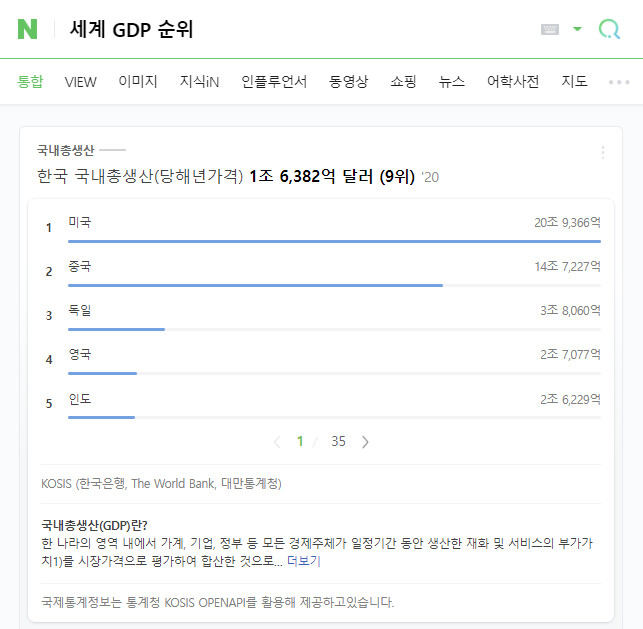Viewport: 643px width, 629px height.
Task: Select the 통합 tab
Action: 30,82
